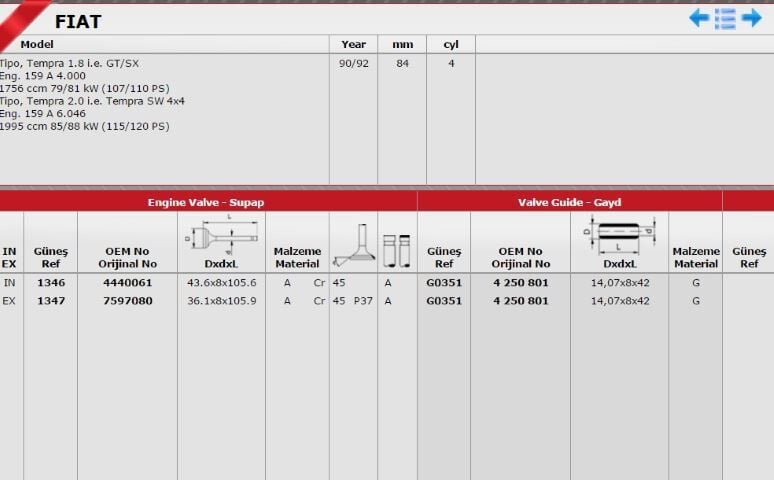Click cylinder count value 4
This screenshot has height=480, width=774.
click(x=451, y=63)
